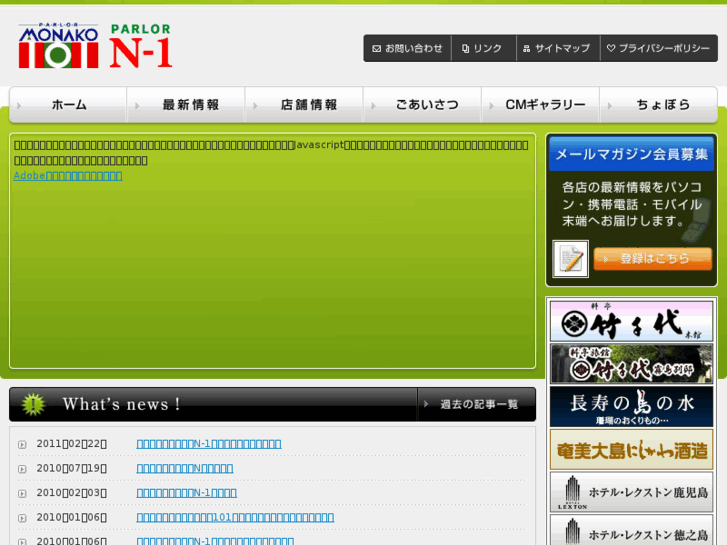Open the 最新情報 tab
Viewport: 727px width, 545px height.
tap(186, 105)
